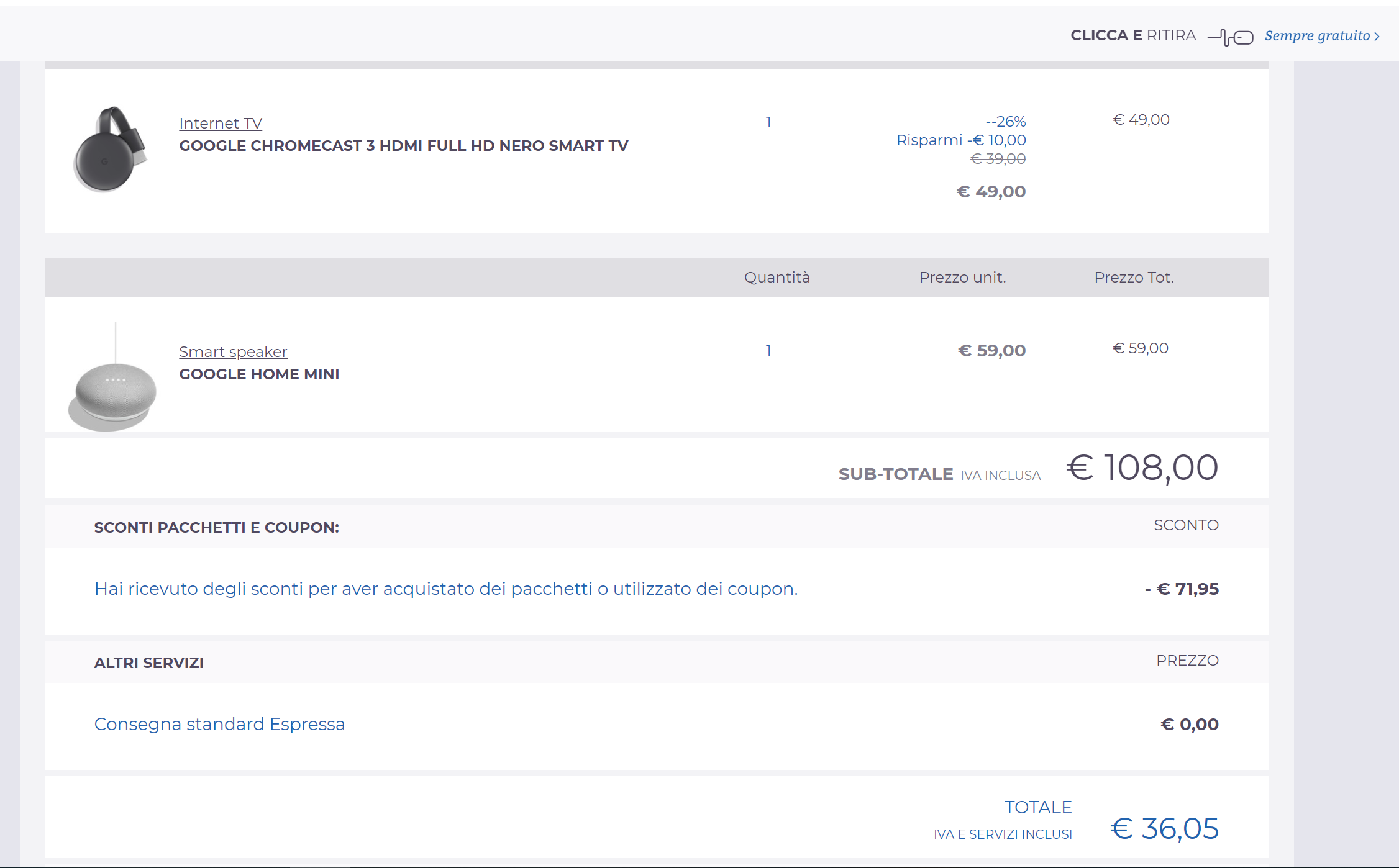This screenshot has height=868, width=1399.
Task: Click the Clicca e Ritira hand icon
Action: (x=1230, y=37)
